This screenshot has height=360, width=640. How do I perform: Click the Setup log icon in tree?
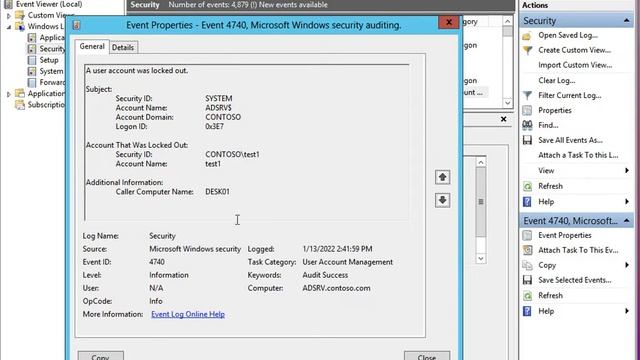pyautogui.click(x=32, y=60)
